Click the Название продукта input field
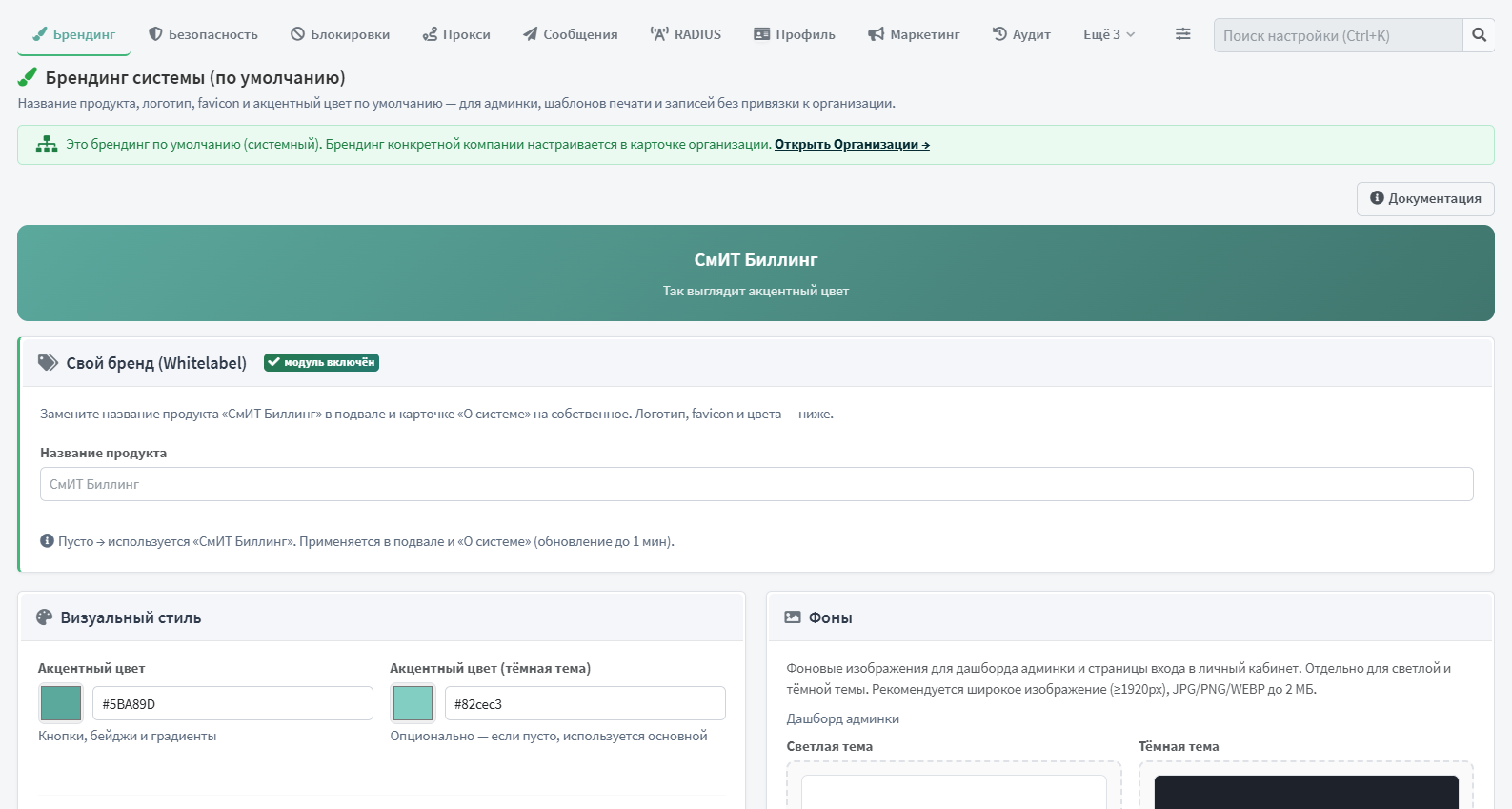The width and height of the screenshot is (1512, 809). point(756,484)
